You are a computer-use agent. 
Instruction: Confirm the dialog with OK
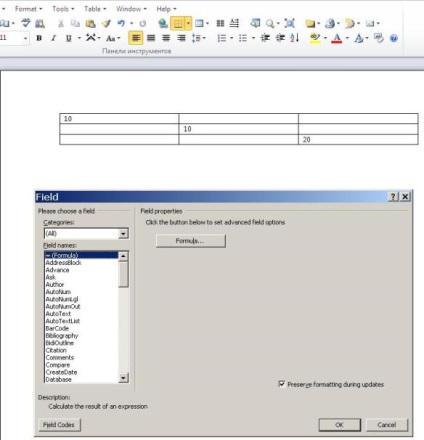point(339,425)
